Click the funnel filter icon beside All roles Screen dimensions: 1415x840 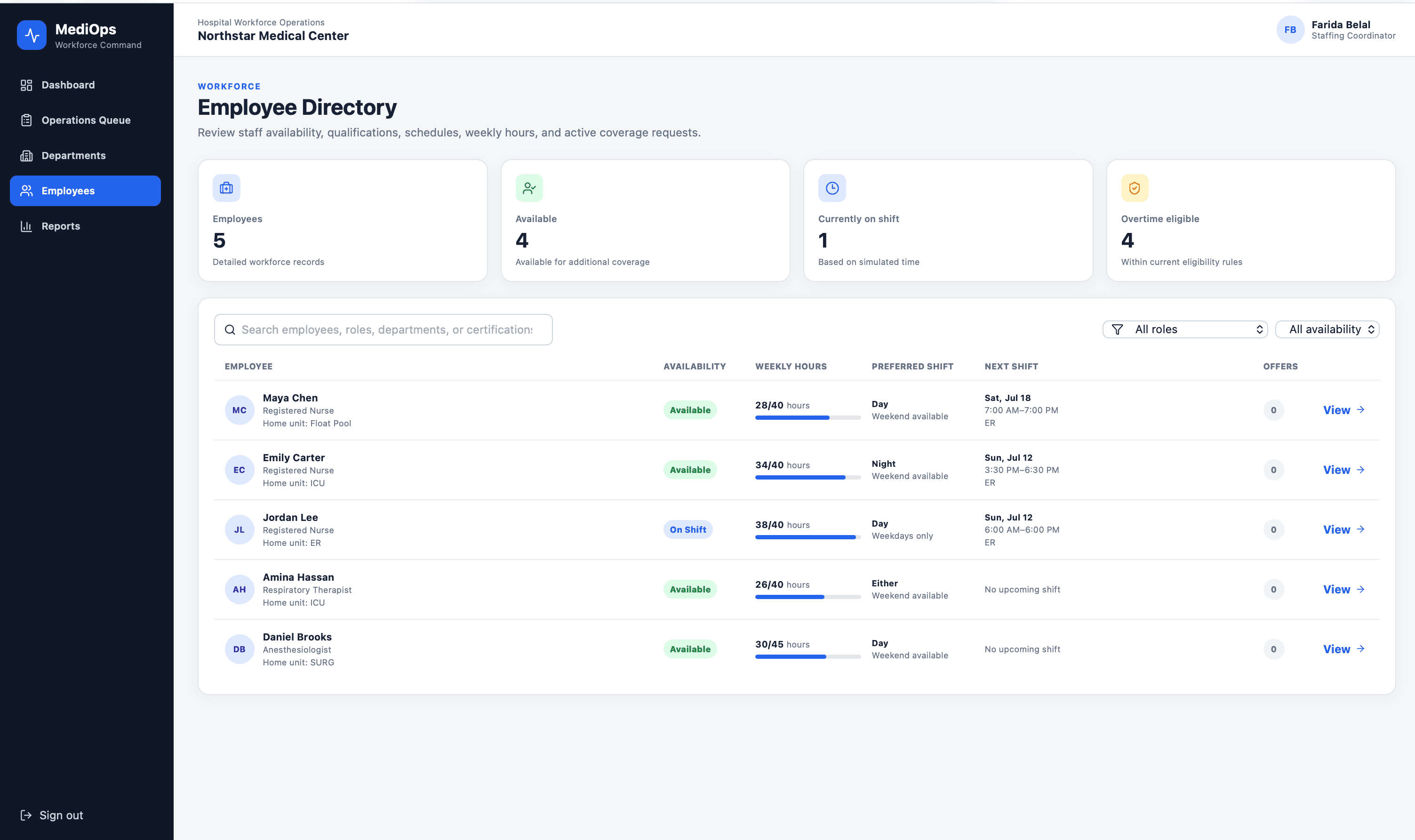click(1117, 329)
